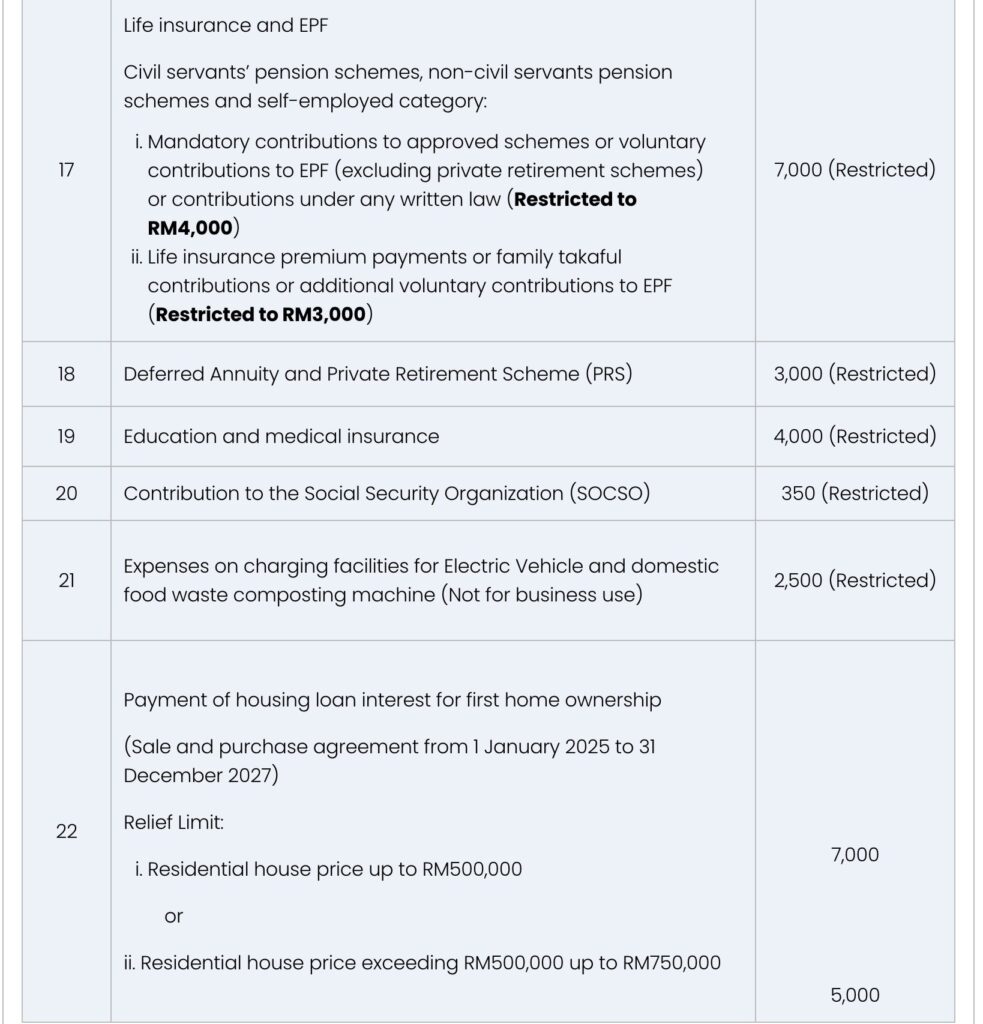Click the Electric Vehicle charging facilities text
Image resolution: width=983 pixels, height=1024 pixels.
[421, 566]
